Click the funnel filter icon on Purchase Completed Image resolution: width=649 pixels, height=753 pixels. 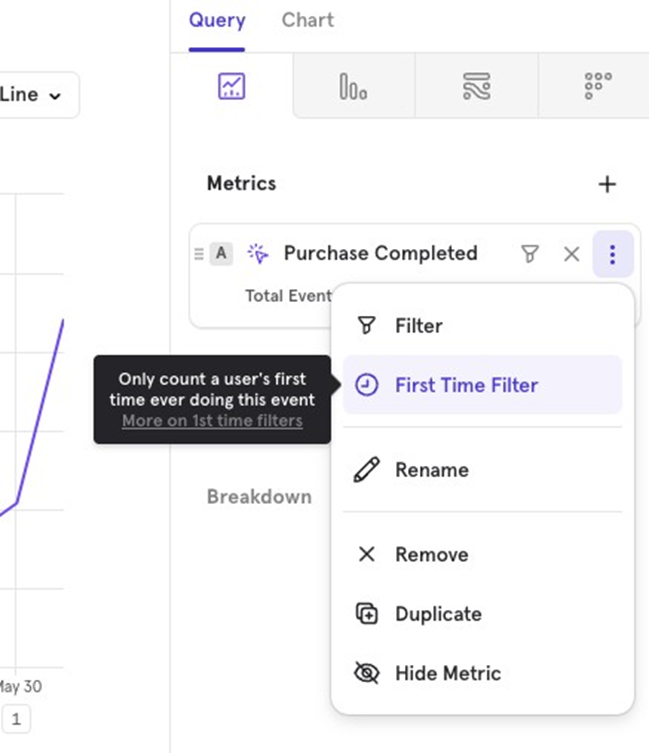pos(530,254)
